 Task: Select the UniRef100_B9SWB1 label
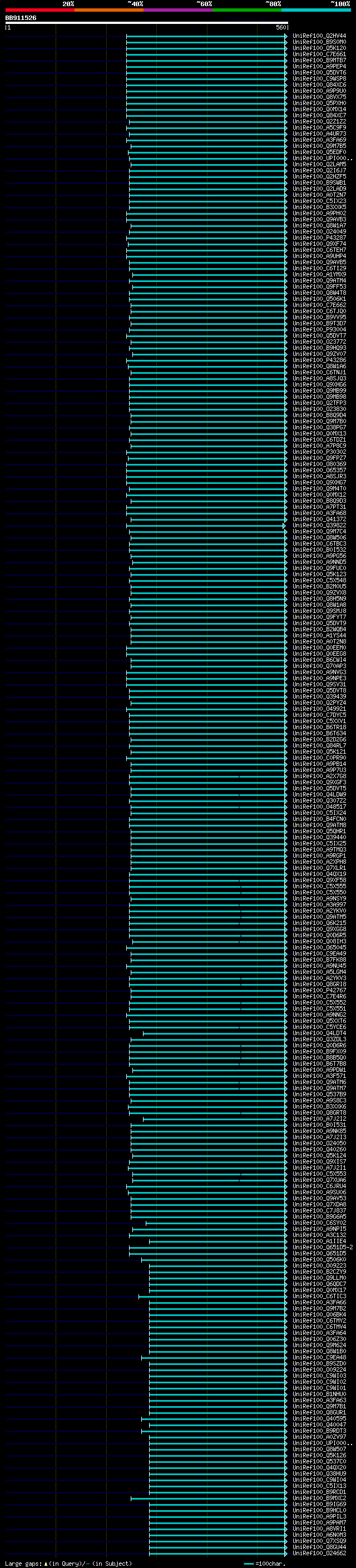tap(319, 182)
